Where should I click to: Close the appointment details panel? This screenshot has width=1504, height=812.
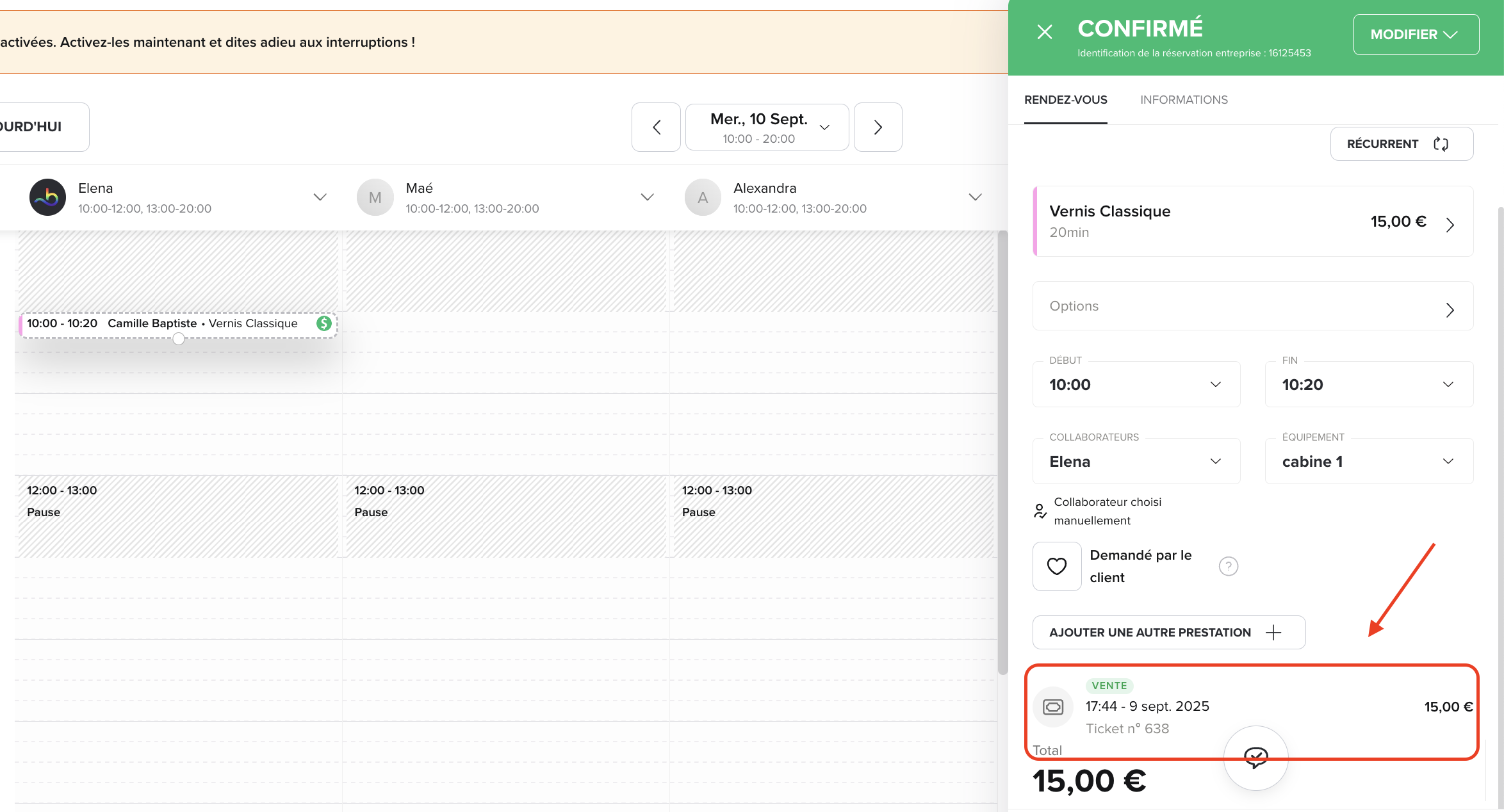[x=1045, y=32]
